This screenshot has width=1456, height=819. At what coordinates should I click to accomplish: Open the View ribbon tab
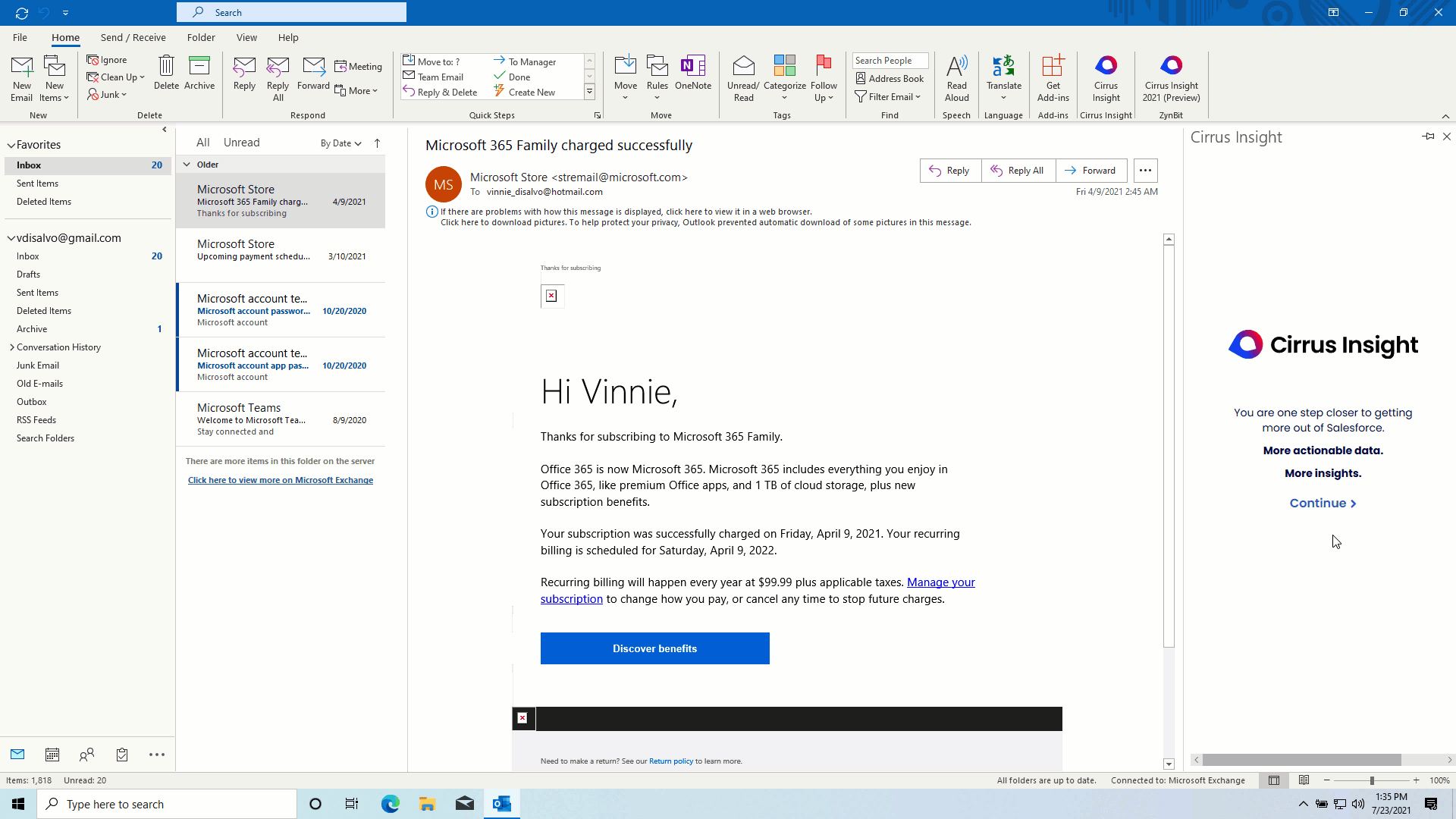click(246, 37)
